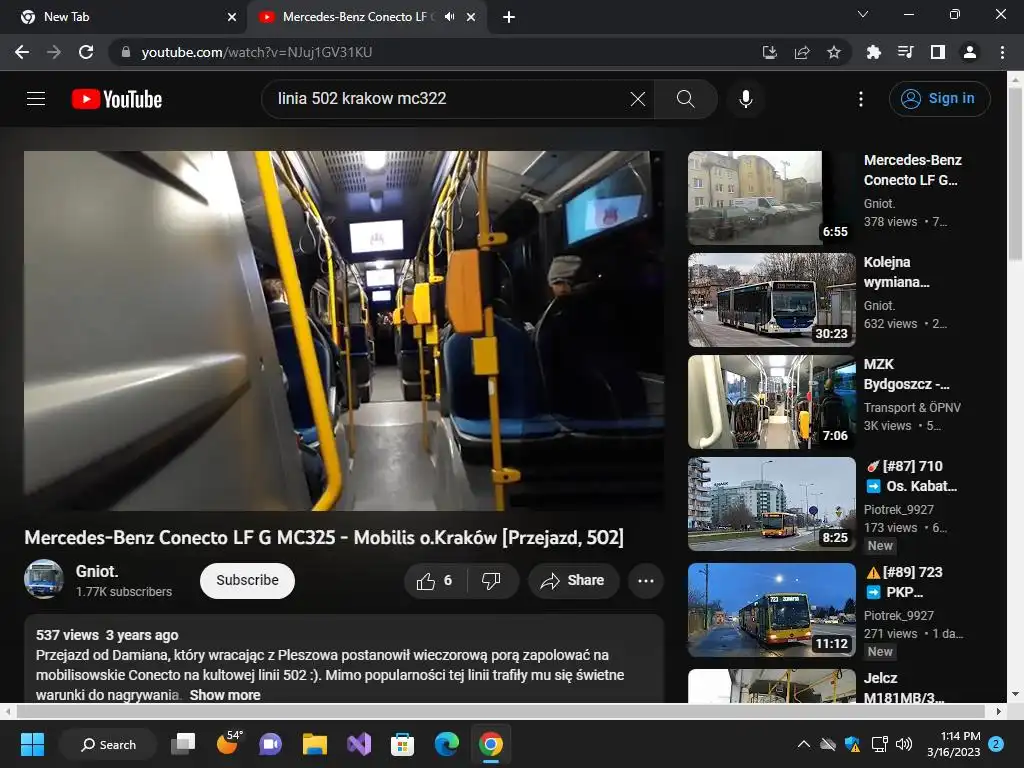Click the magnifier search button
Screen dimensions: 1024x768
[x=685, y=99]
